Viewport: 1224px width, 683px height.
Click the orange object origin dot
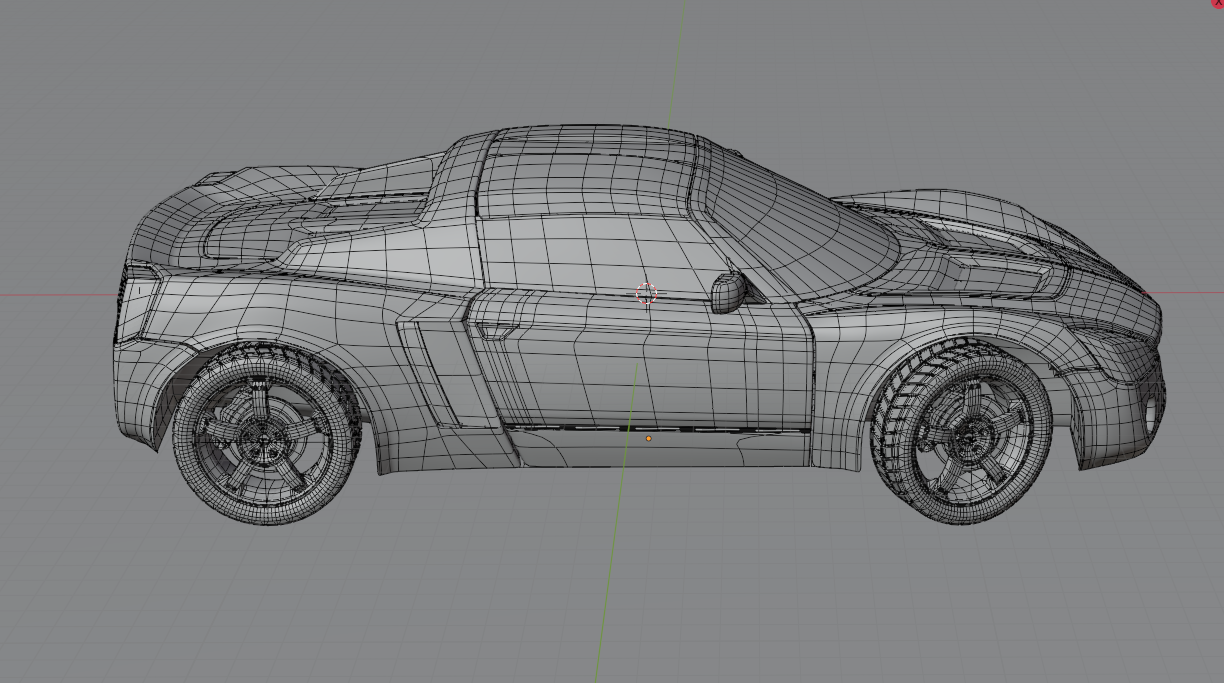pyautogui.click(x=648, y=438)
